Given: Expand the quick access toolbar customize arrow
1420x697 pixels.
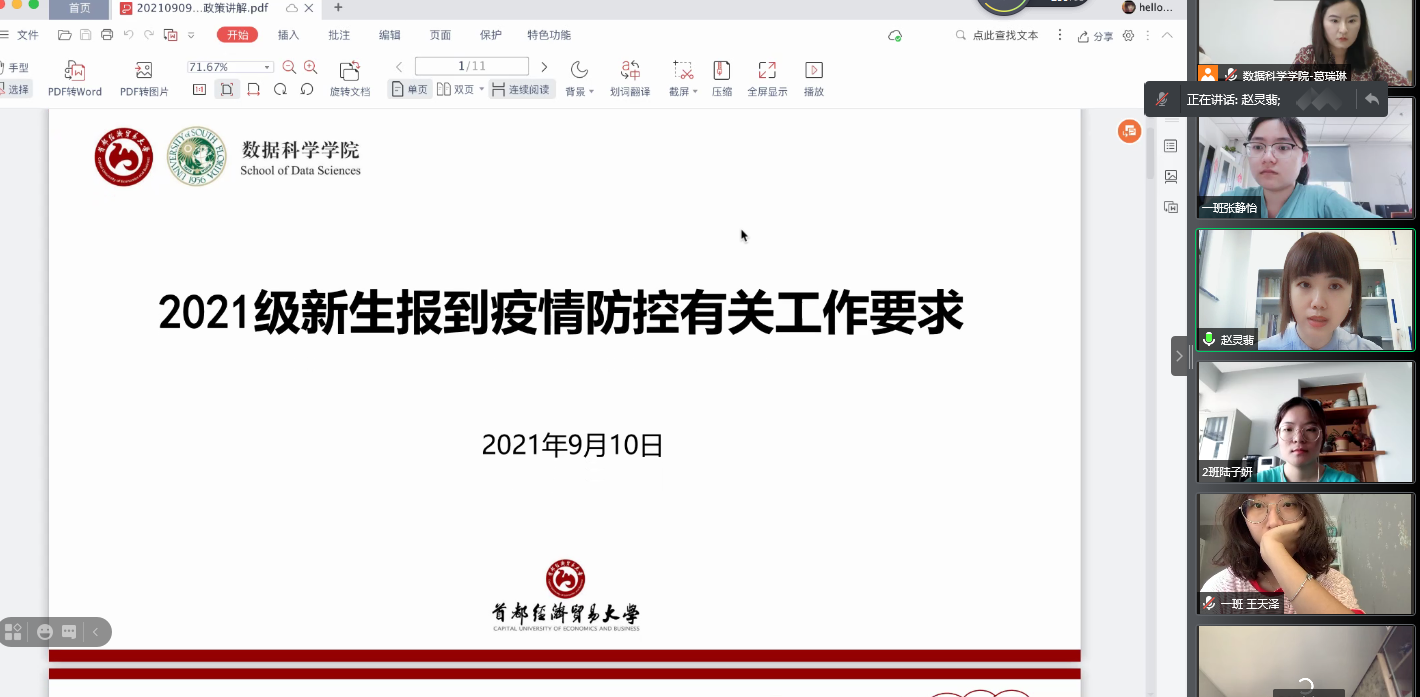Looking at the screenshot, I should 191,35.
